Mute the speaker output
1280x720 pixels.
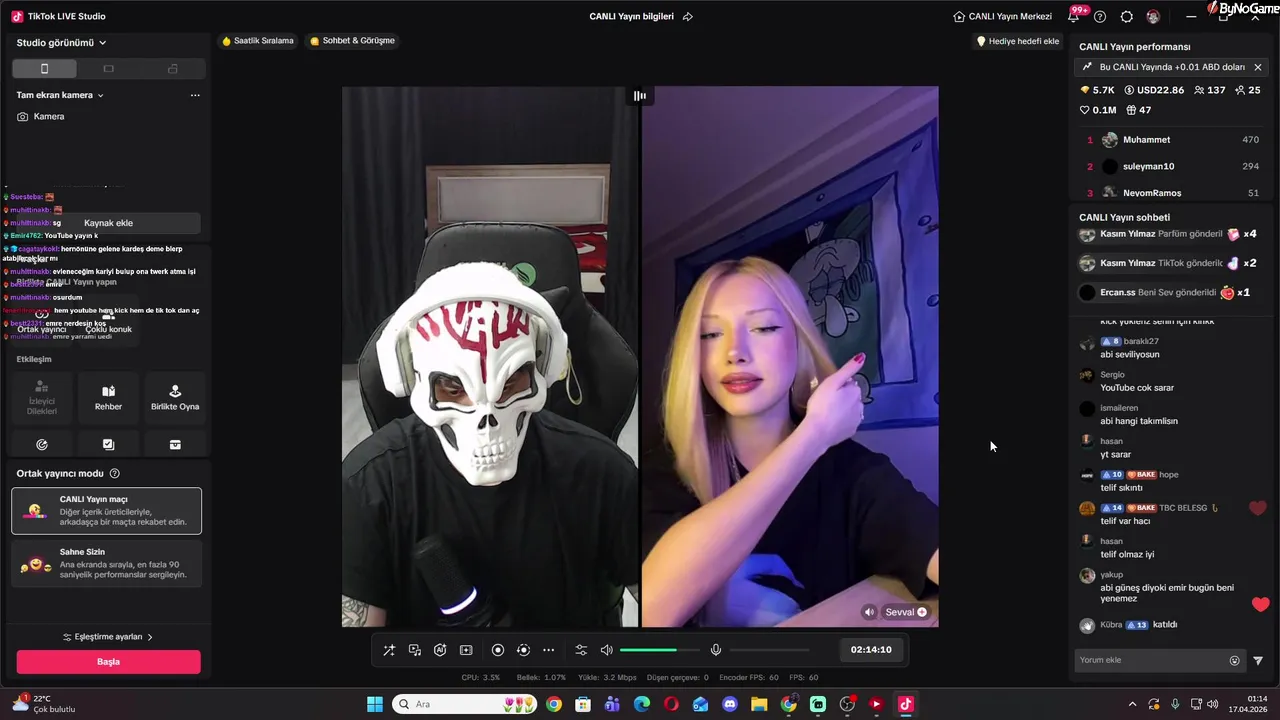click(x=606, y=650)
